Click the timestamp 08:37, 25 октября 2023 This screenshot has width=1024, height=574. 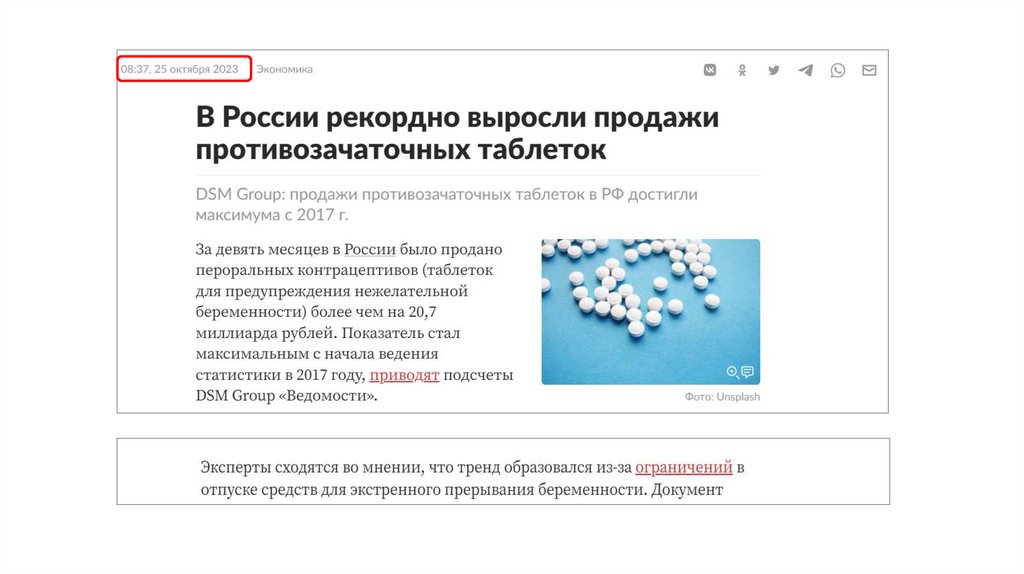pos(180,69)
